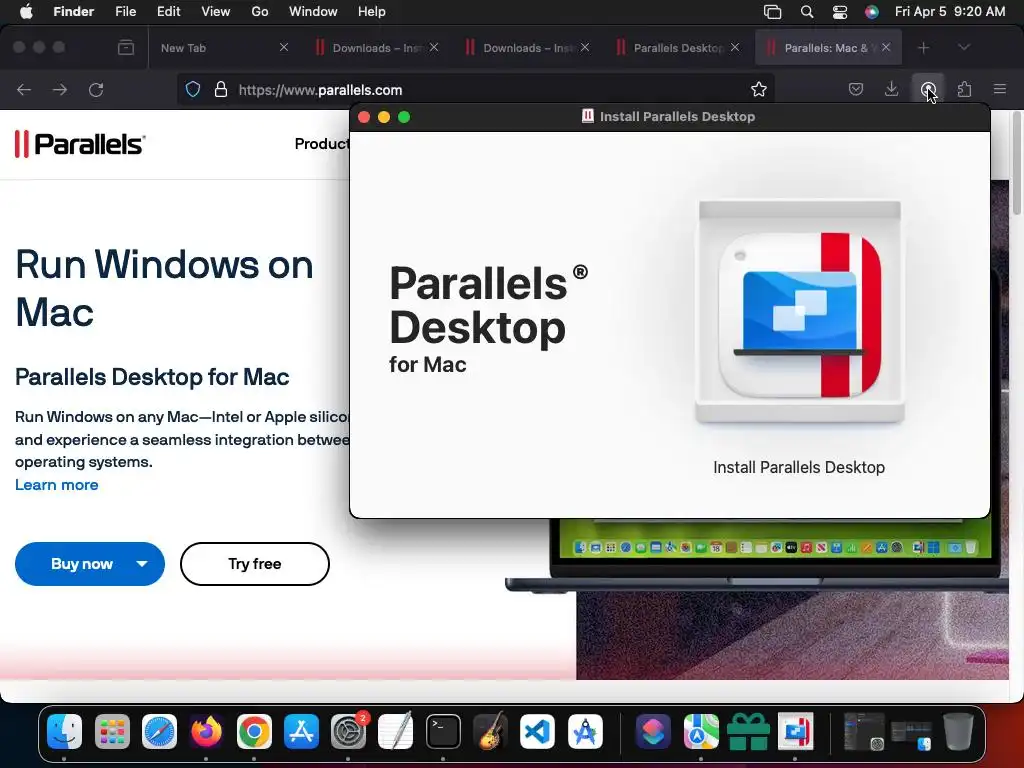The image size is (1024, 768).
Task: Show site security padlock info
Action: [221, 89]
